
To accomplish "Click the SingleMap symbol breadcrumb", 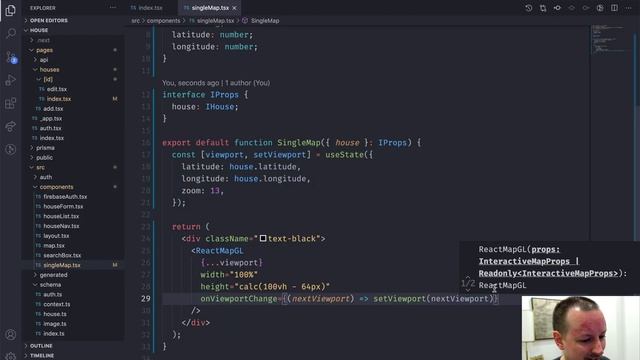I will (265, 20).
